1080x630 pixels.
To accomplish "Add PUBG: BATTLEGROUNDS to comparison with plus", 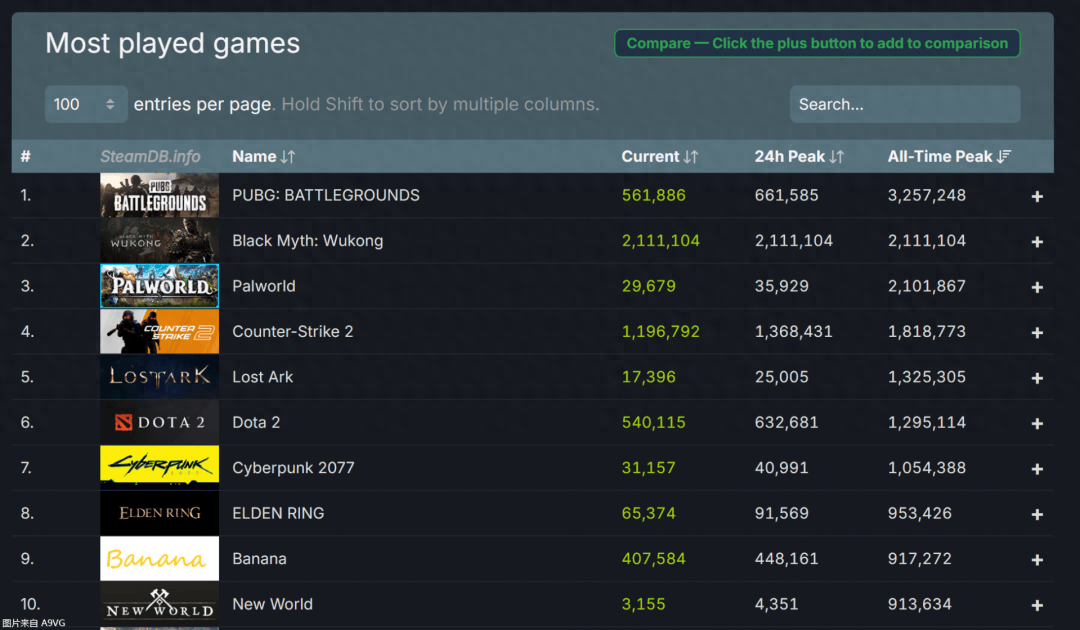I will pos(1037,196).
